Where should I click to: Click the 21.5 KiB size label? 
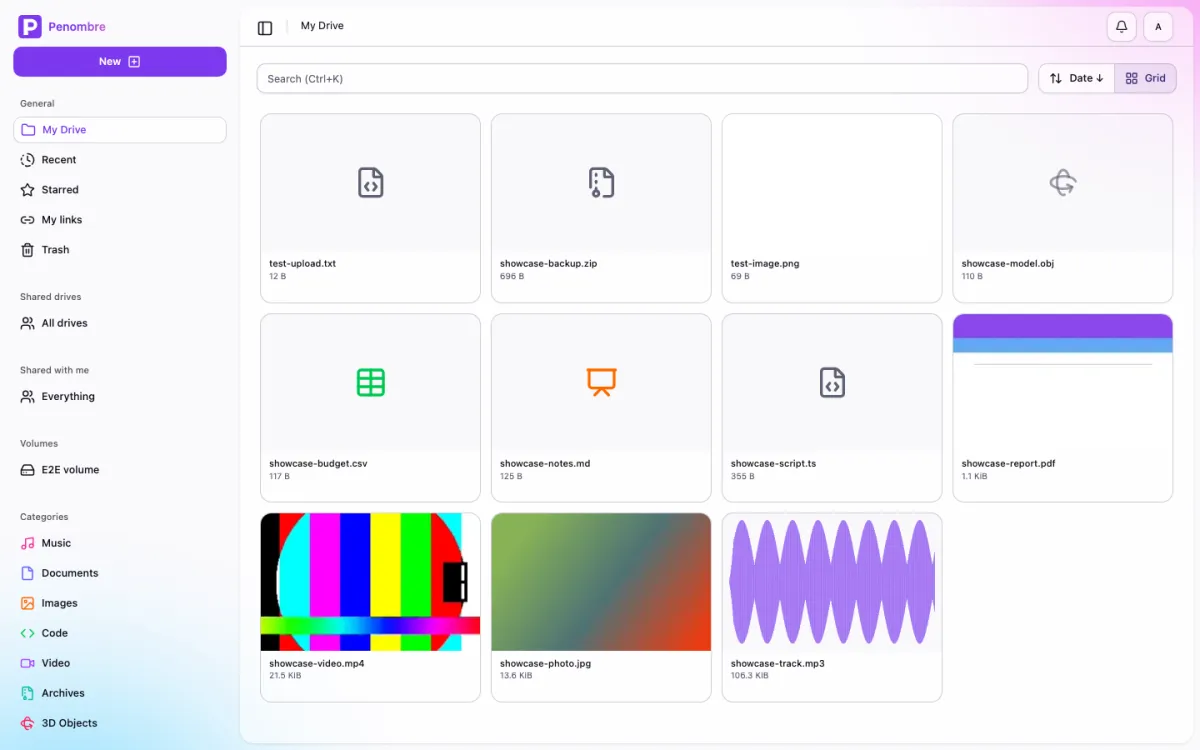tap(285, 676)
